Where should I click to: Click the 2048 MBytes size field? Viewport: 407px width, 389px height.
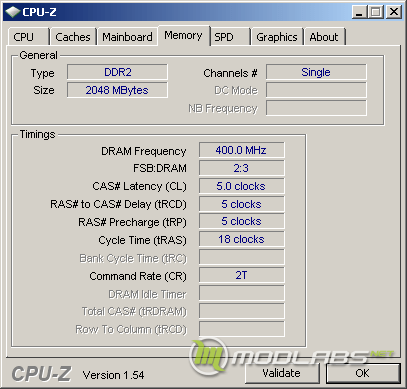(x=117, y=90)
